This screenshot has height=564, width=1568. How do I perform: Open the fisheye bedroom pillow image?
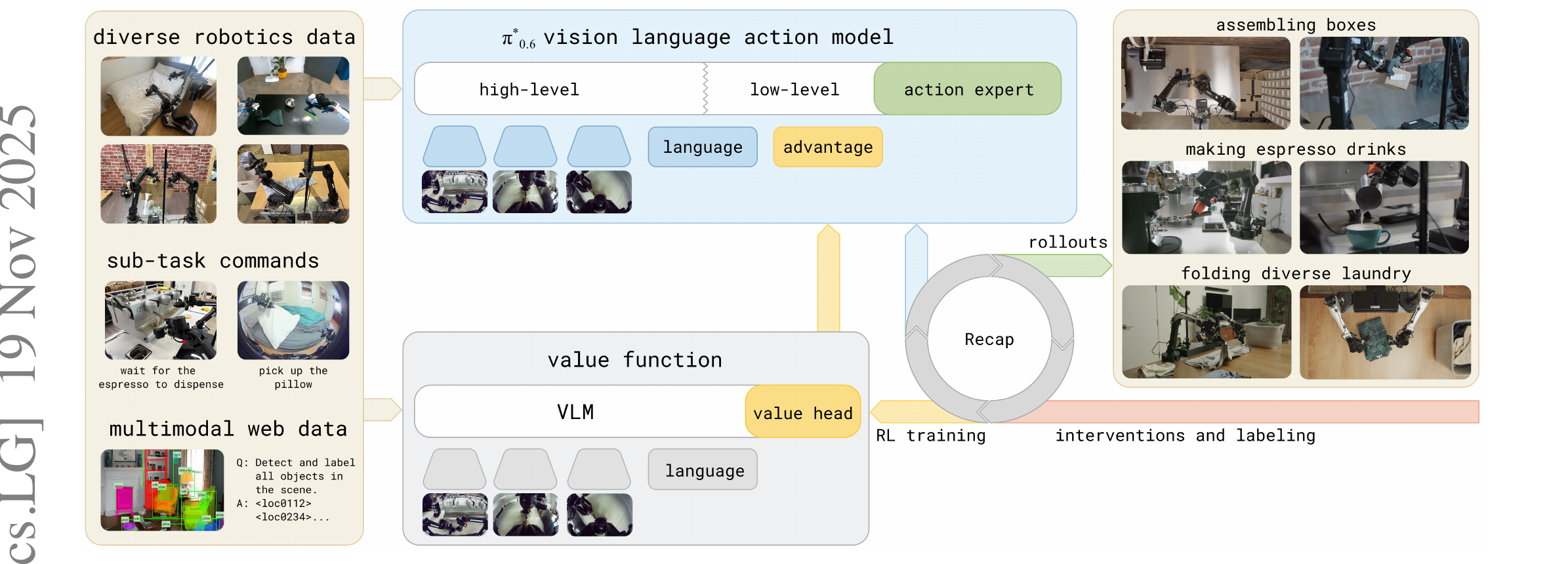tap(293, 320)
